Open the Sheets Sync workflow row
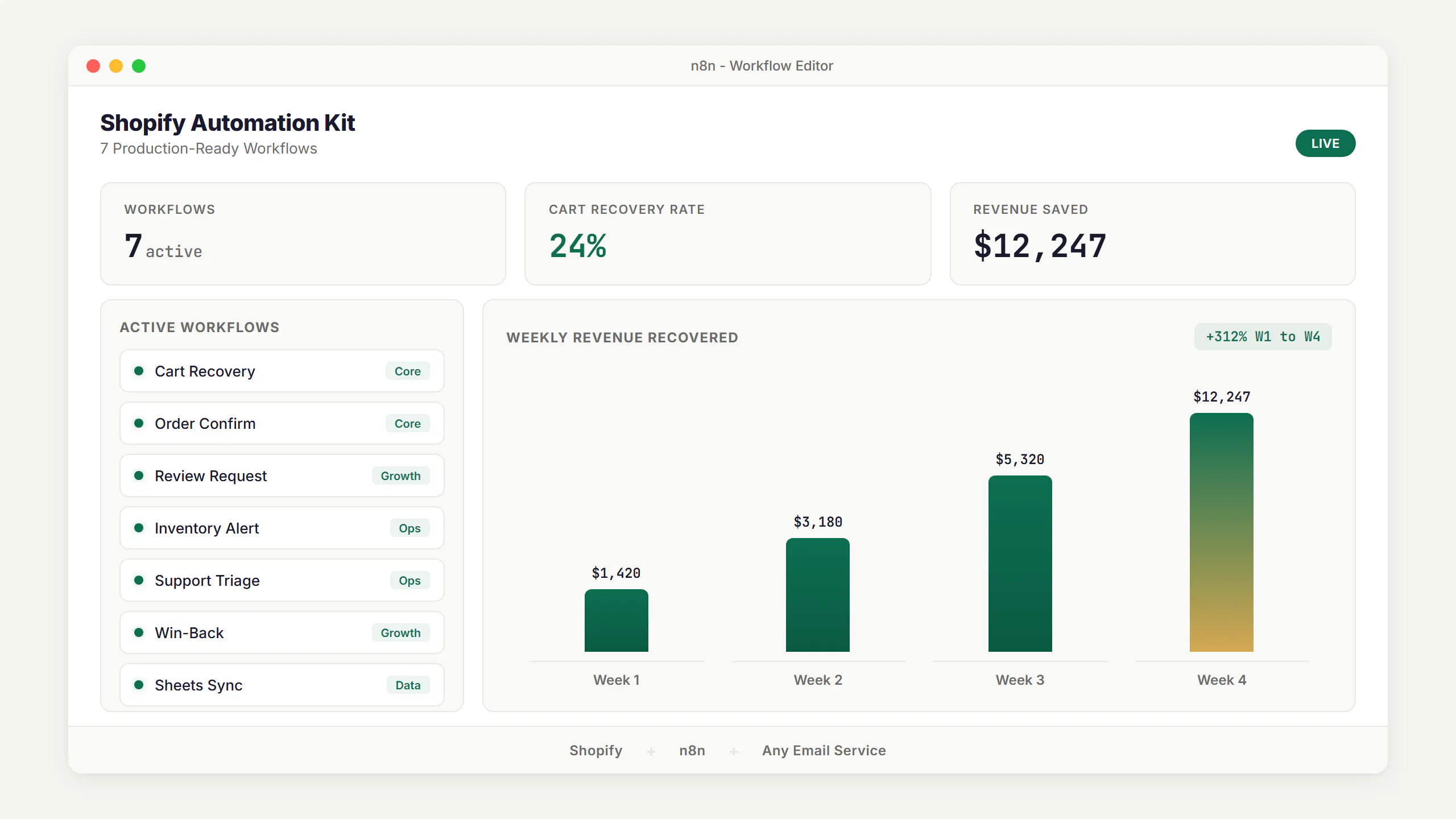This screenshot has height=819, width=1456. point(282,685)
